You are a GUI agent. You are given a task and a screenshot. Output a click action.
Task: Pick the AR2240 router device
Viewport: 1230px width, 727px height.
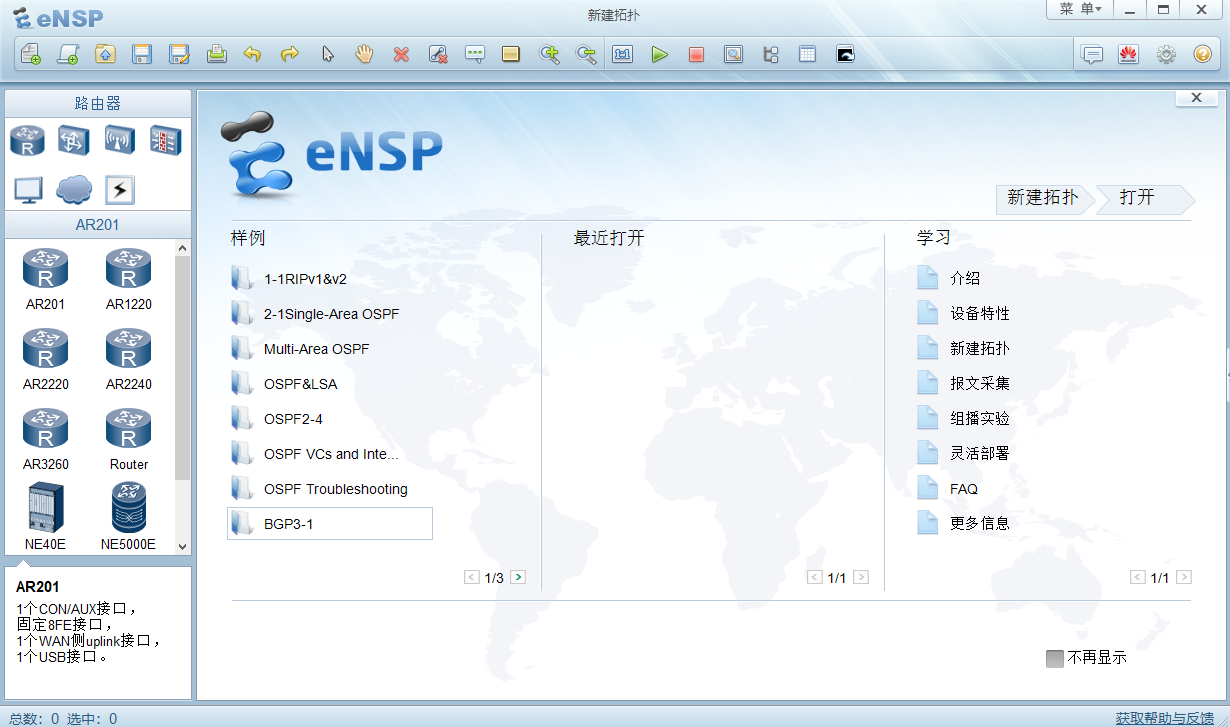click(128, 360)
